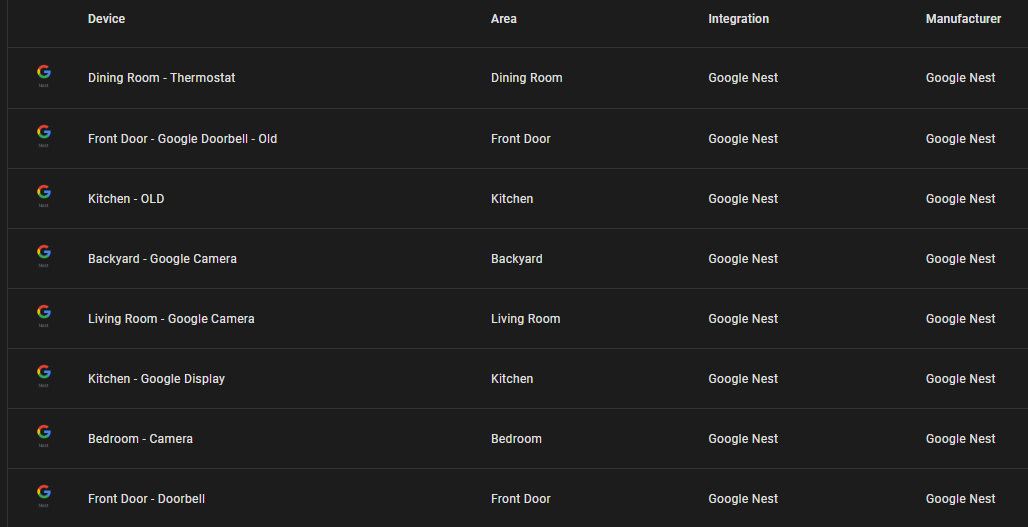The width and height of the screenshot is (1028, 527).
Task: Select the Nest icon beside Kitchen - Google Display
Action: [x=43, y=375]
